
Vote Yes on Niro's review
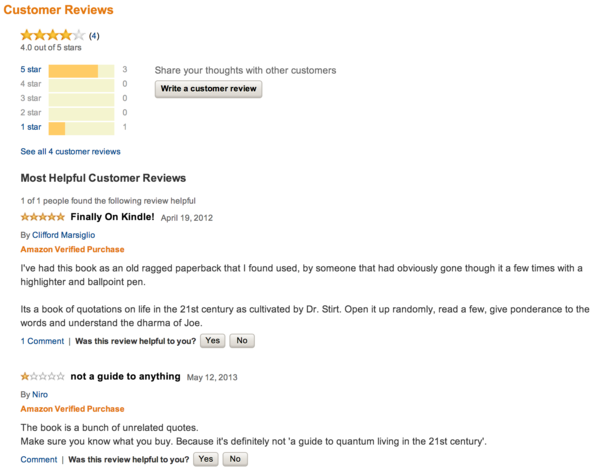coord(206,459)
